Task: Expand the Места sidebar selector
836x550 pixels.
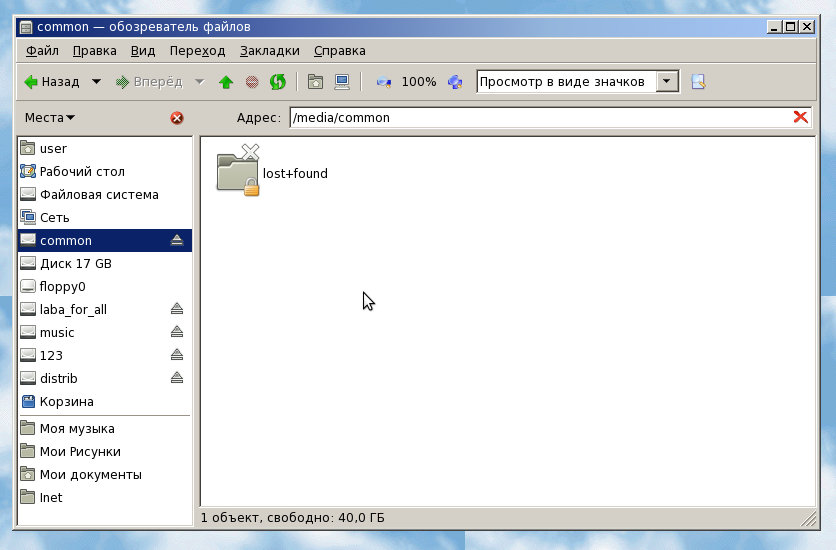Action: coord(50,118)
